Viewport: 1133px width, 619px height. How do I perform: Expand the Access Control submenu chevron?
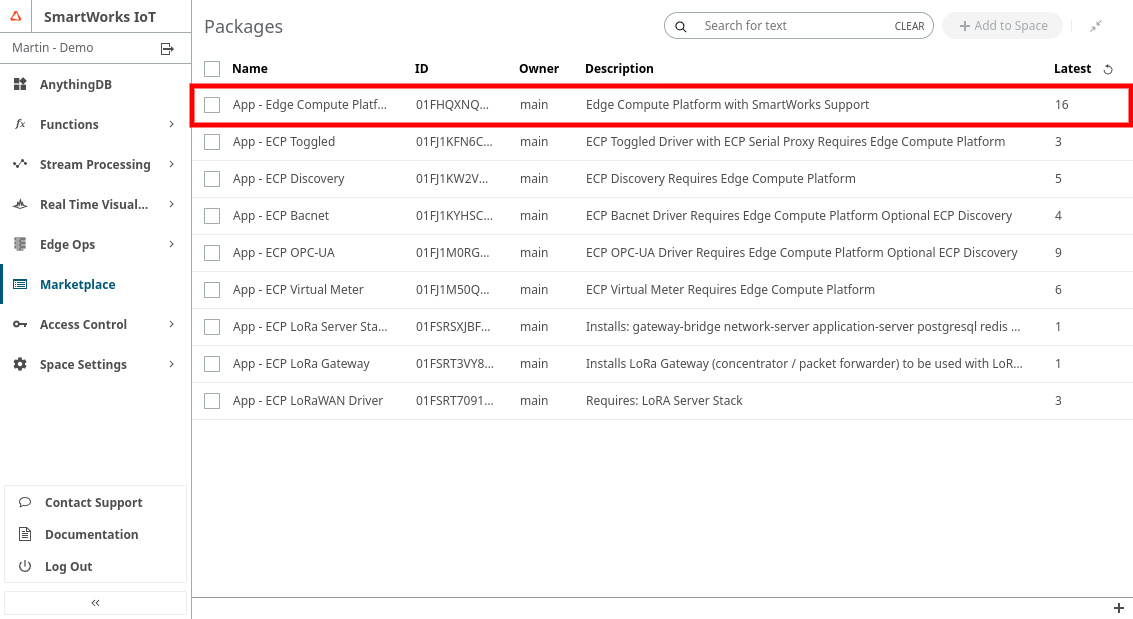pyautogui.click(x=171, y=324)
